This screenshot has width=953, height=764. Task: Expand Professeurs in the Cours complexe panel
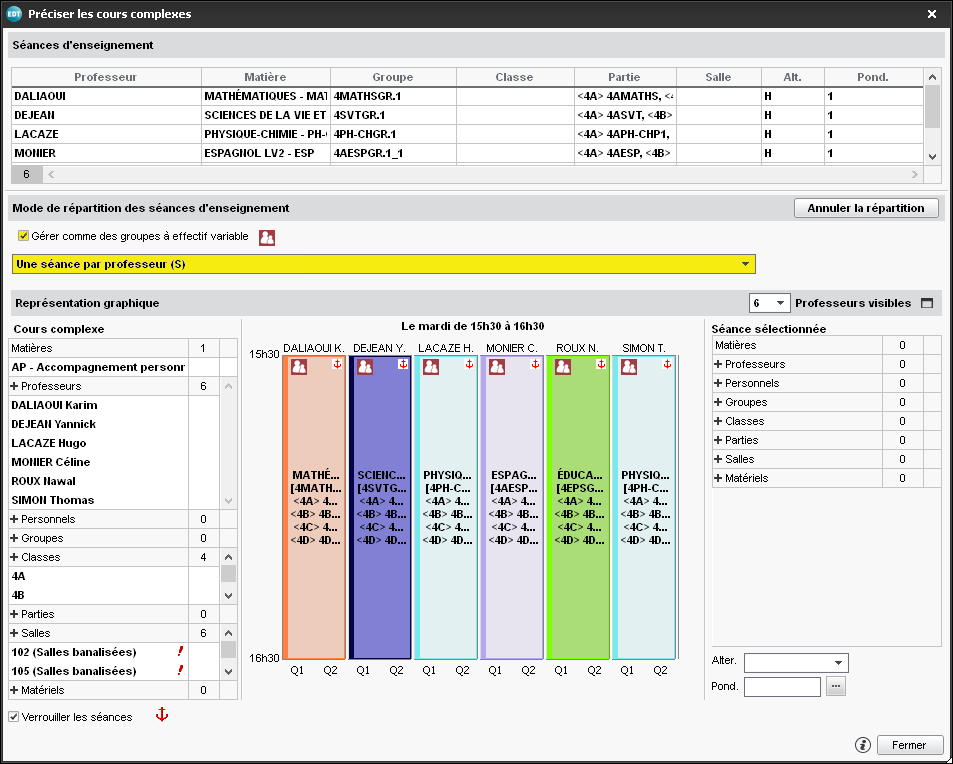pos(15,386)
